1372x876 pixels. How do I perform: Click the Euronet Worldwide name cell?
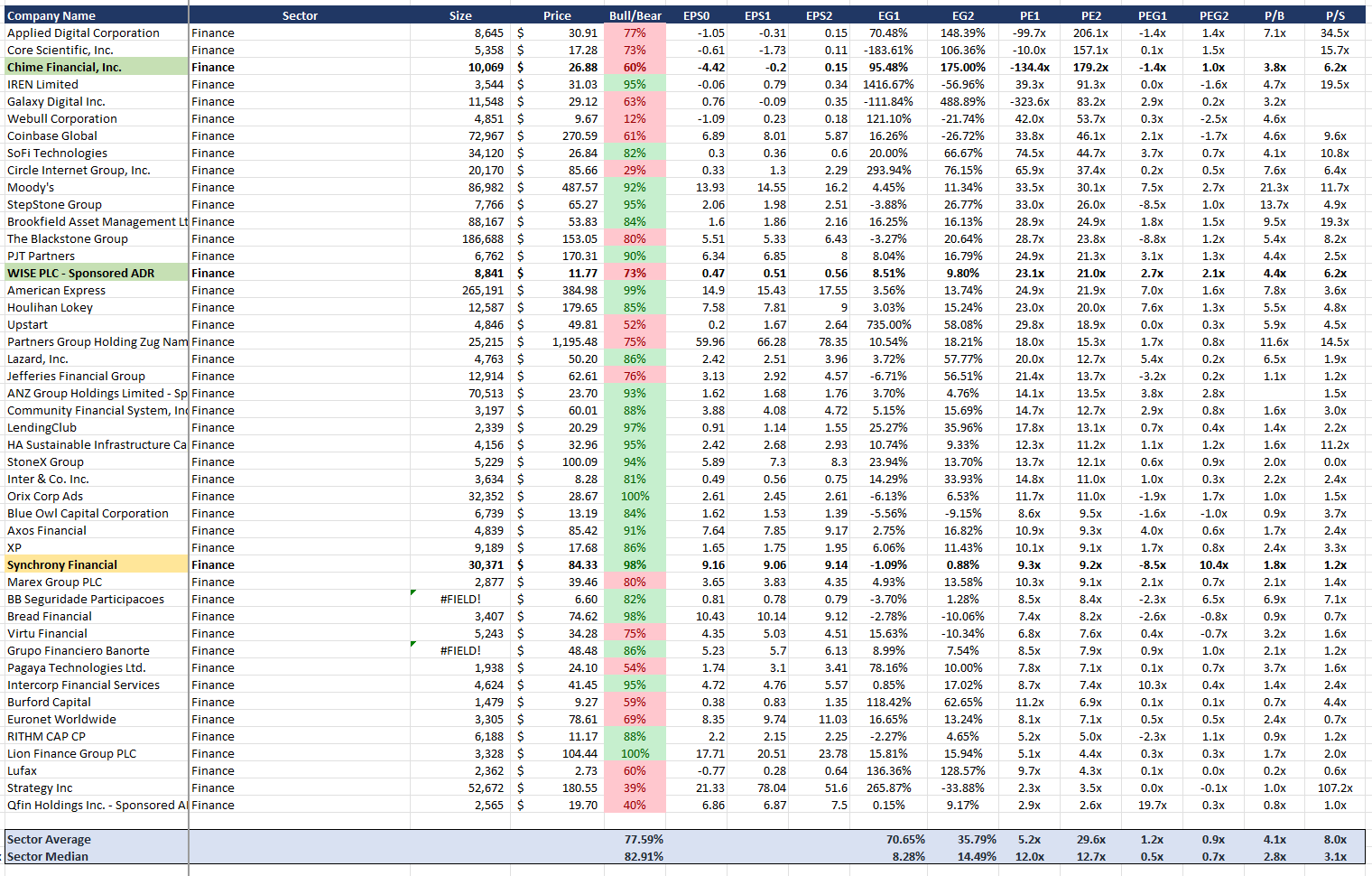(96, 719)
